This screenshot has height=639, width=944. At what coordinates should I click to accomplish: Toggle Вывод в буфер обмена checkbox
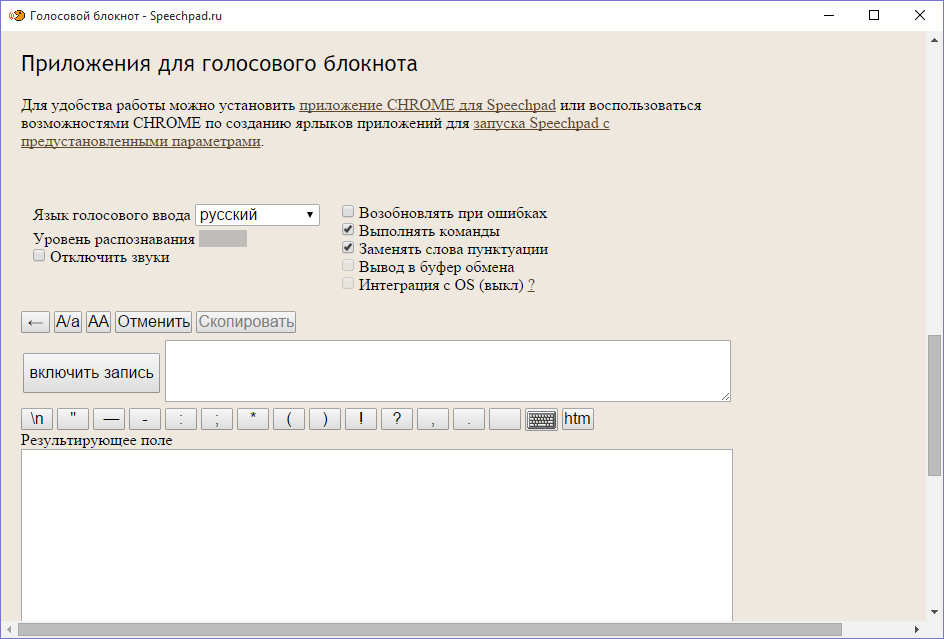[x=348, y=266]
